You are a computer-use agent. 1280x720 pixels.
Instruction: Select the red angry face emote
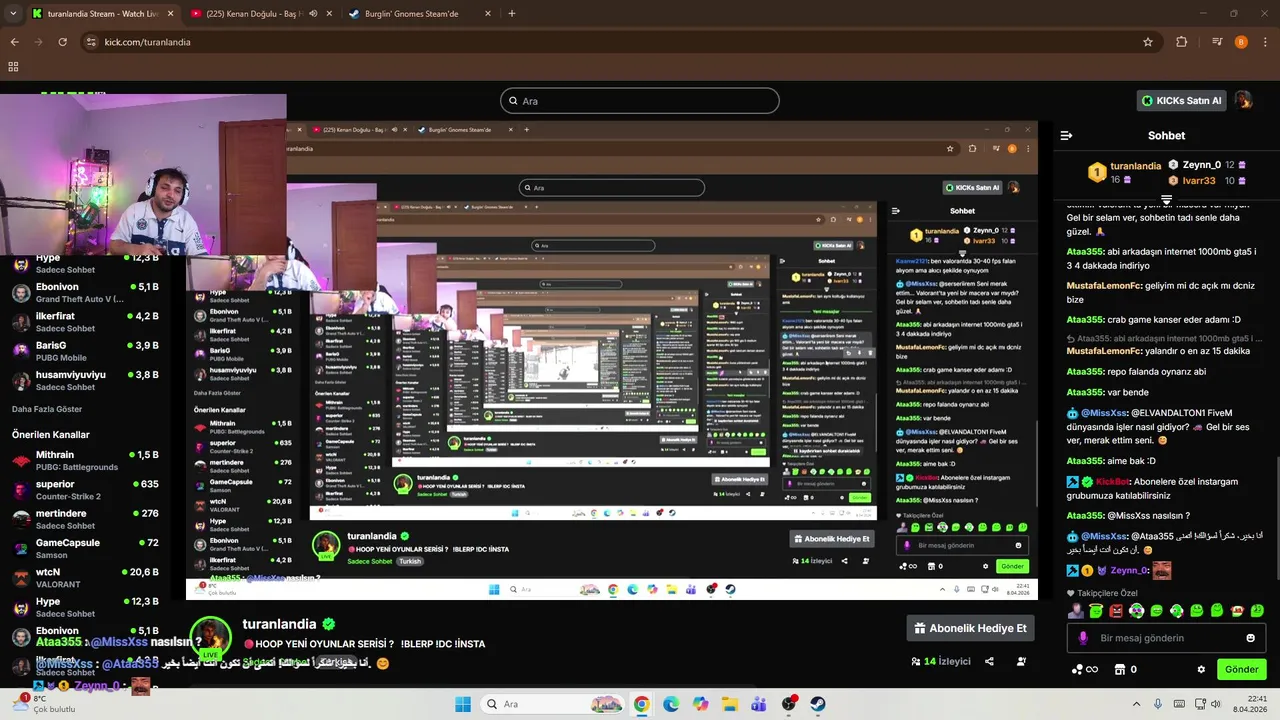pos(1116,611)
